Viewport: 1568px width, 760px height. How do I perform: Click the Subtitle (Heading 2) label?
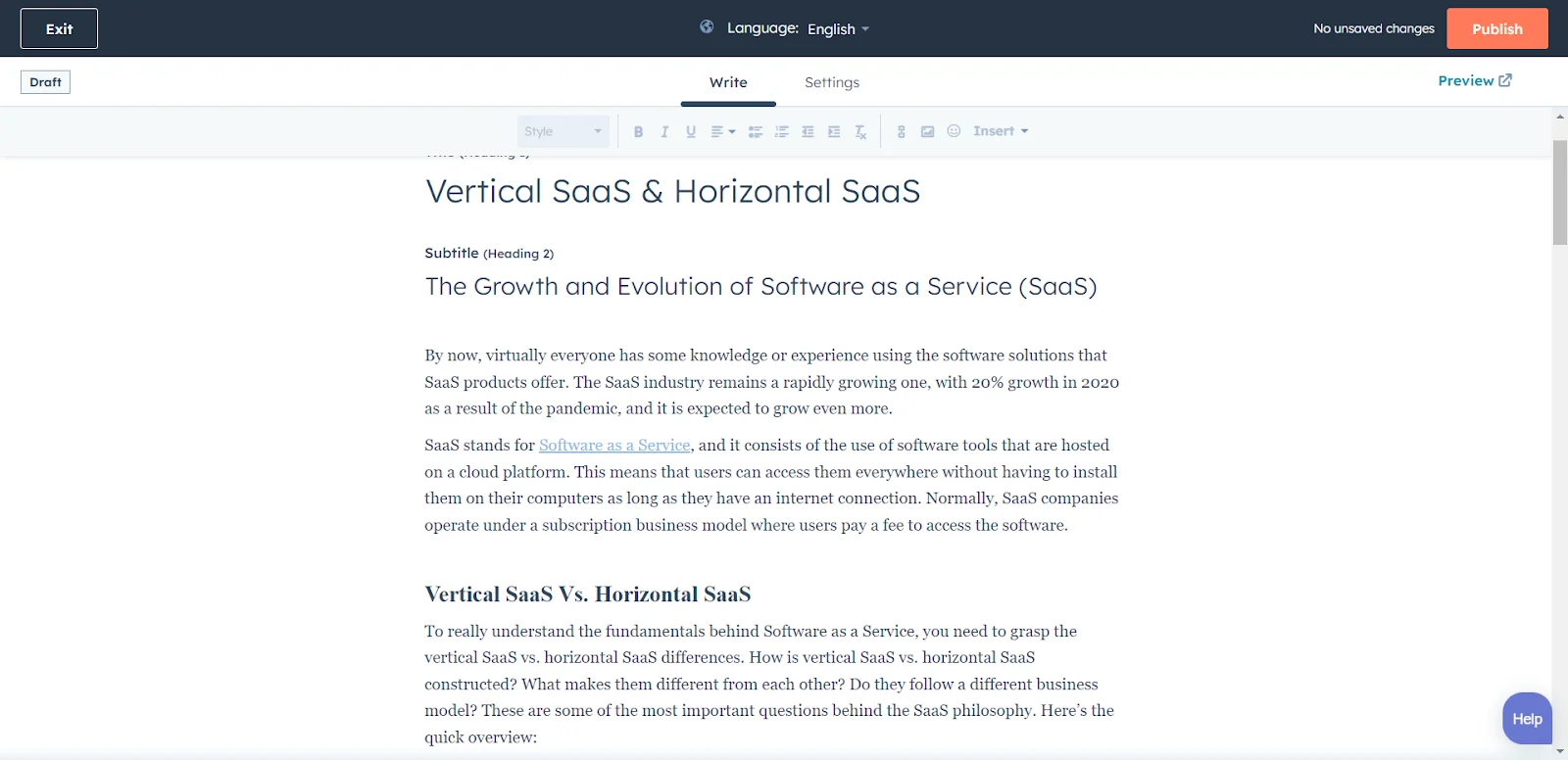489,253
